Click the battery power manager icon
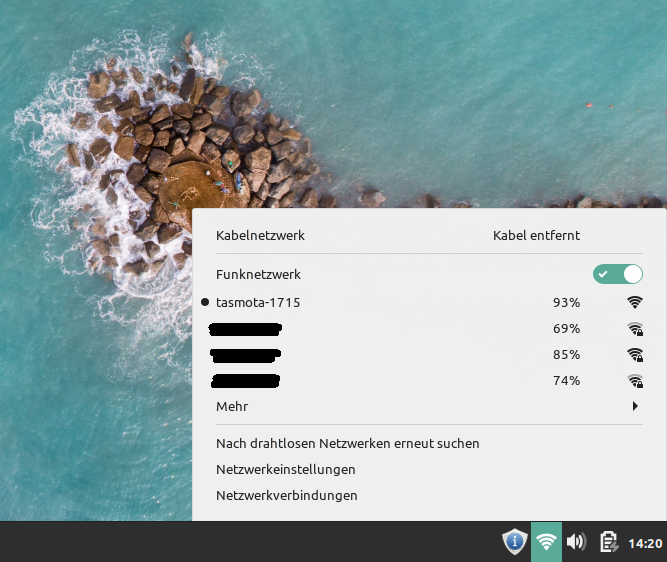 [x=607, y=542]
